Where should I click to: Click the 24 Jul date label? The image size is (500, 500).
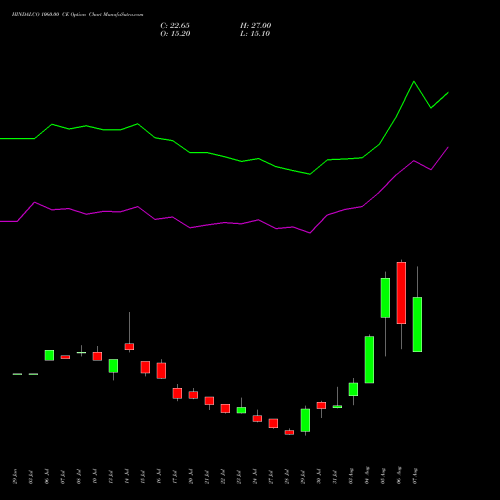[x=255, y=476]
